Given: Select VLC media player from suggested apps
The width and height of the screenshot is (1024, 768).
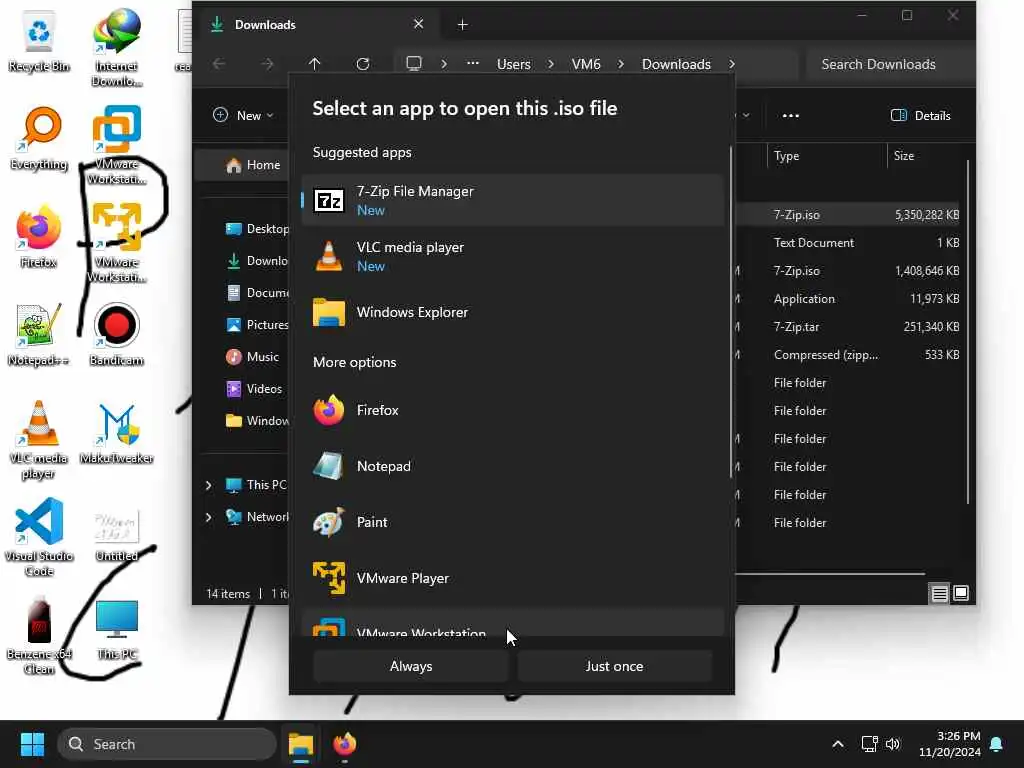Looking at the screenshot, I should point(513,256).
